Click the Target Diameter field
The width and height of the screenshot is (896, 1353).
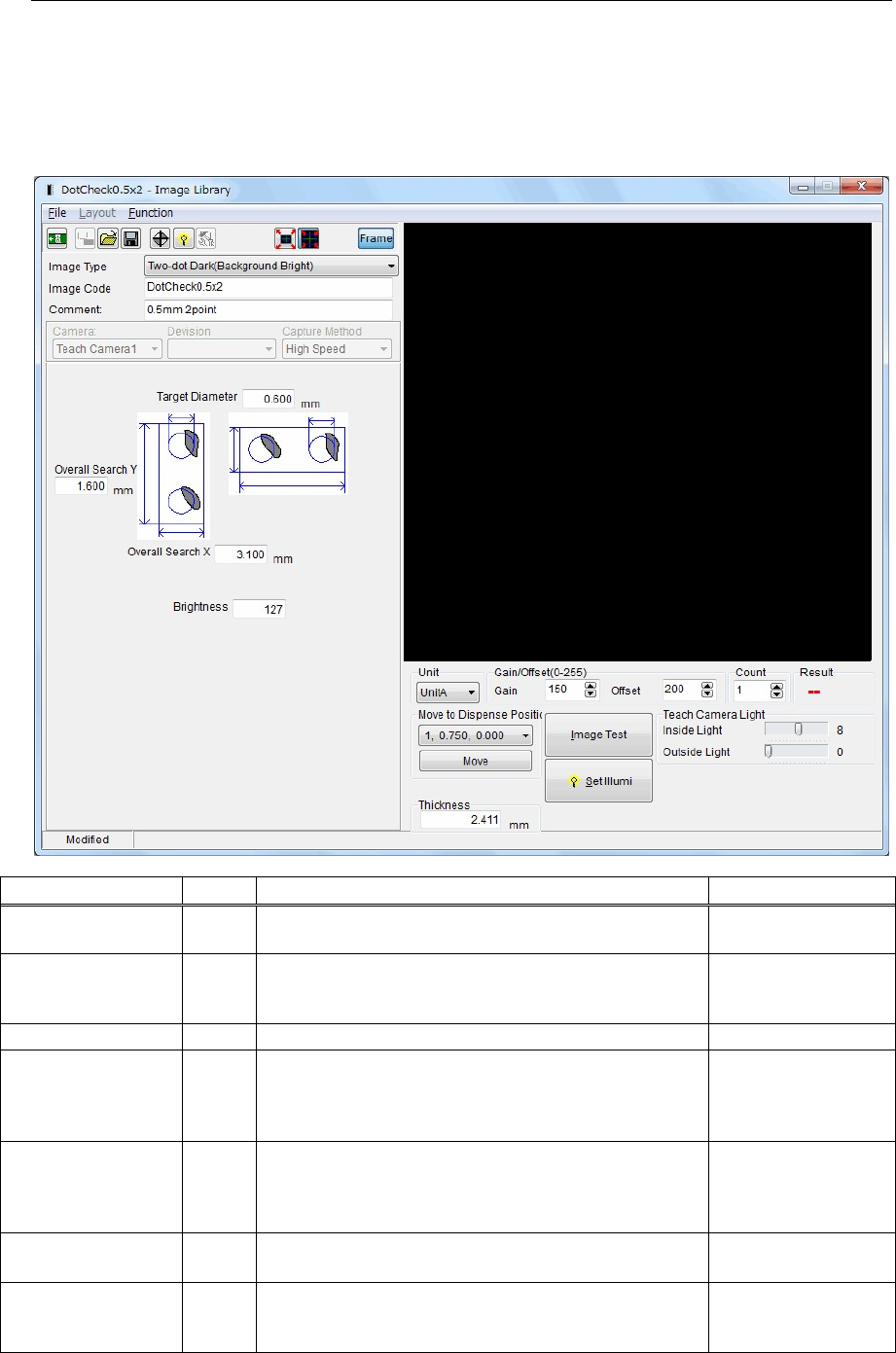click(269, 398)
